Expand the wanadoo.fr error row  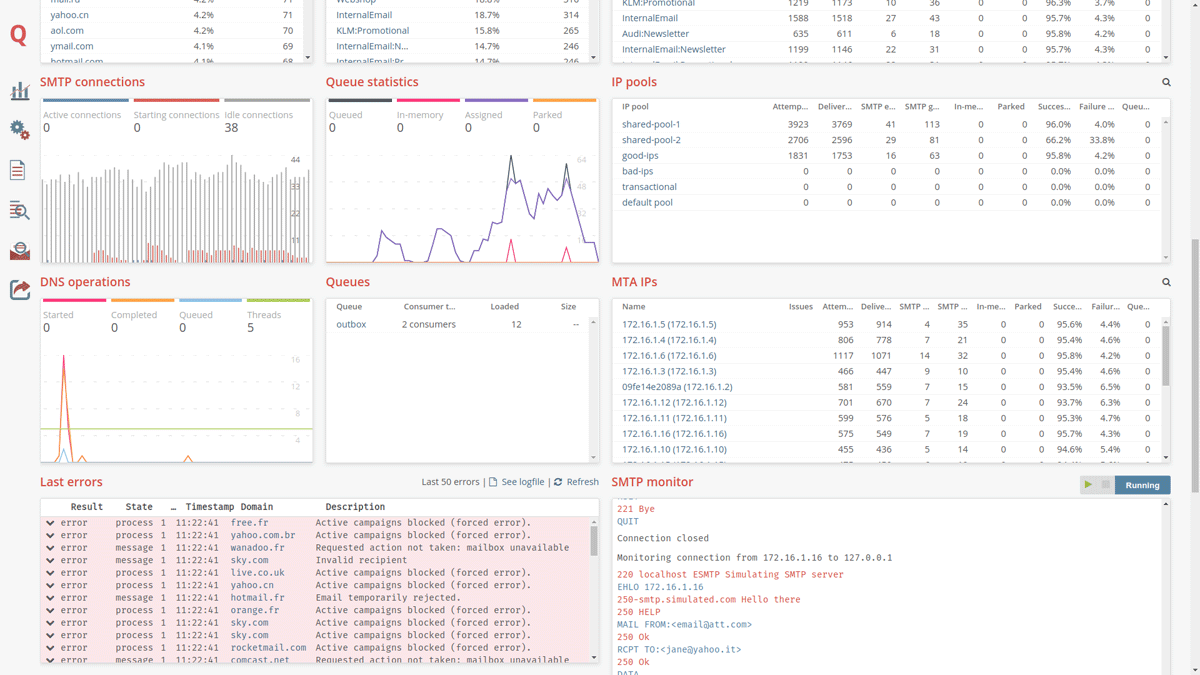50,548
